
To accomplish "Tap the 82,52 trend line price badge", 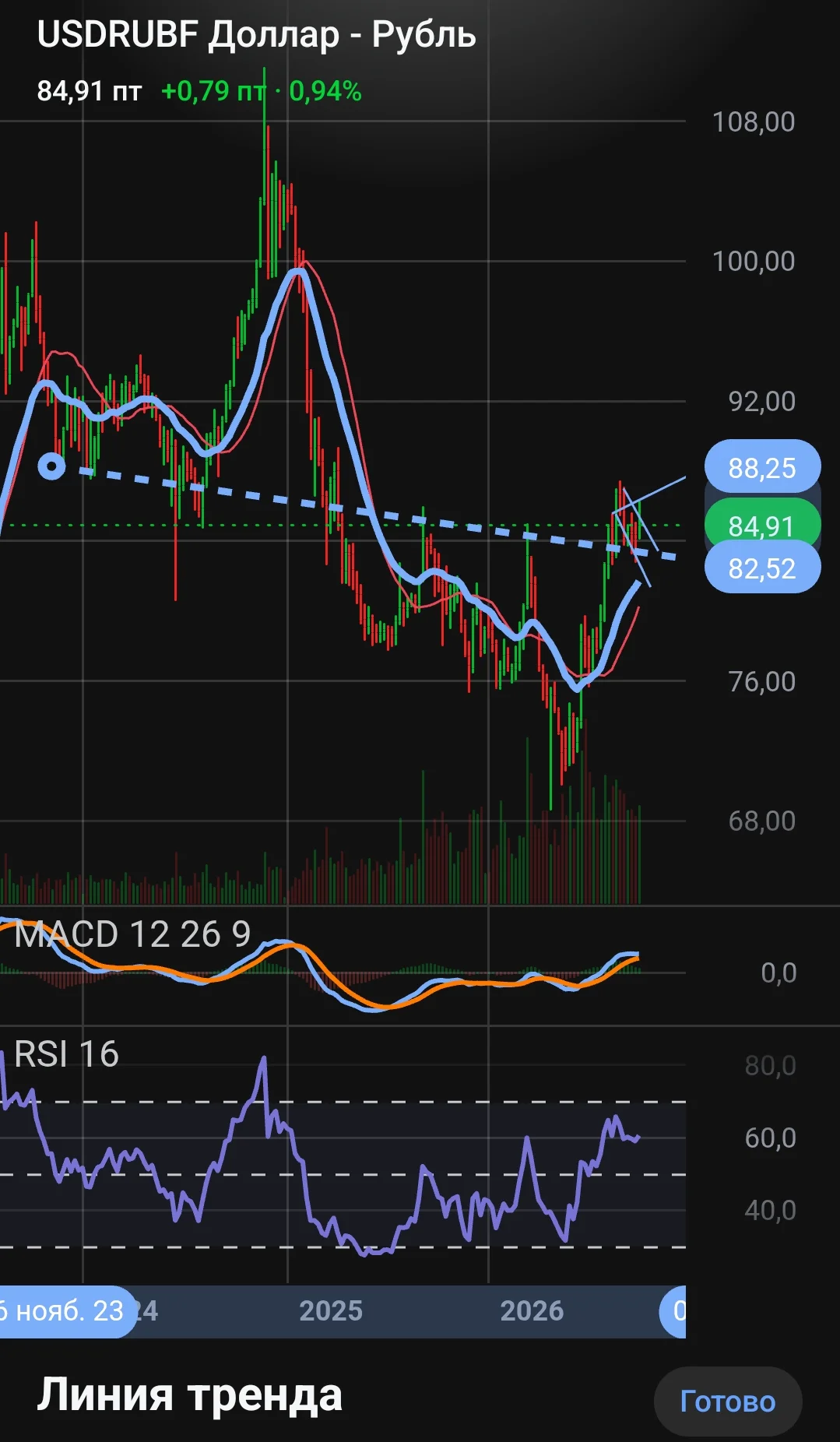I will (x=762, y=568).
